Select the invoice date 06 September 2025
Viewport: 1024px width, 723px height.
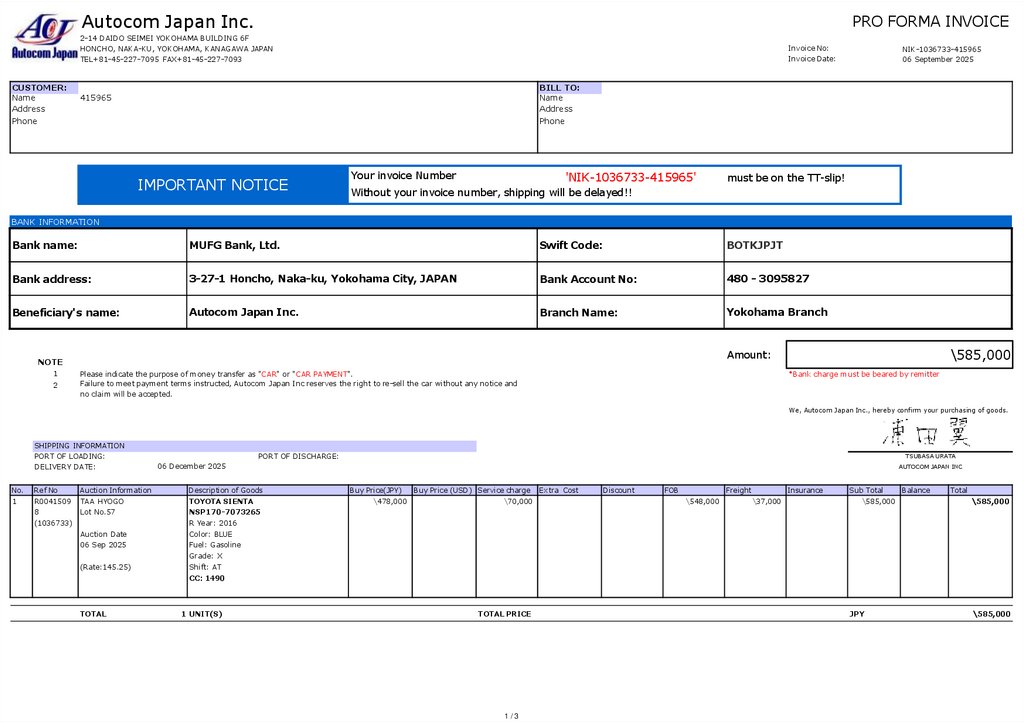click(x=937, y=59)
